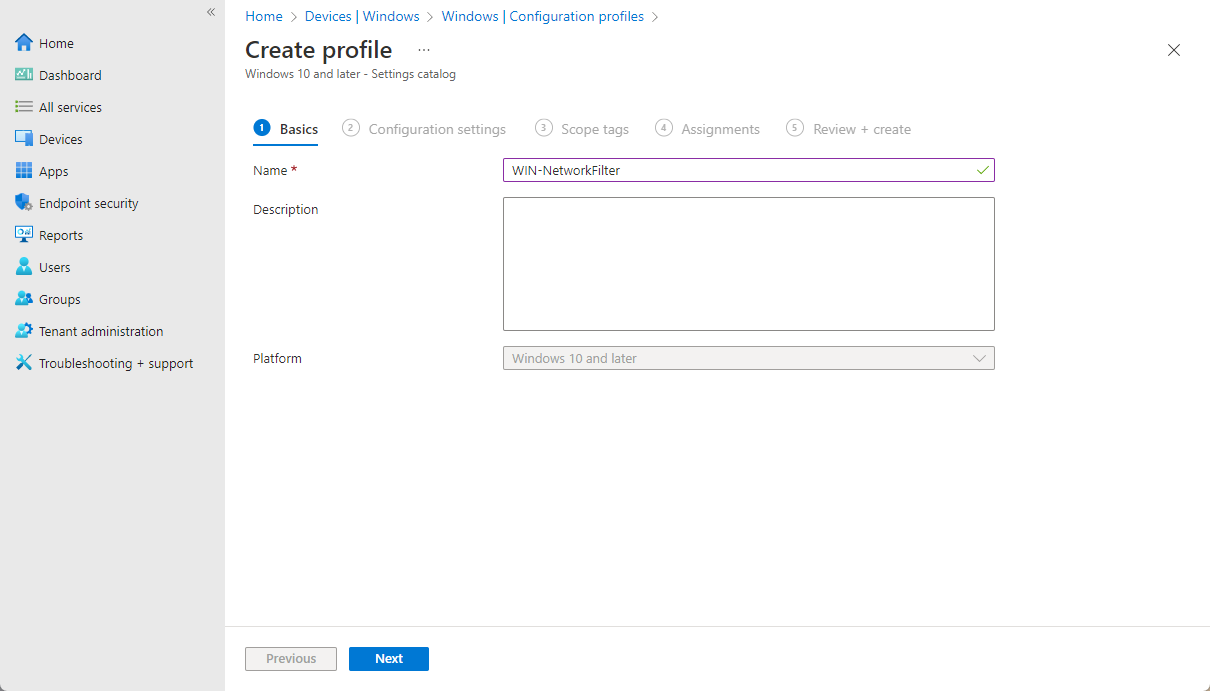Go to Scope tags step
The image size is (1210, 691).
tap(582, 129)
